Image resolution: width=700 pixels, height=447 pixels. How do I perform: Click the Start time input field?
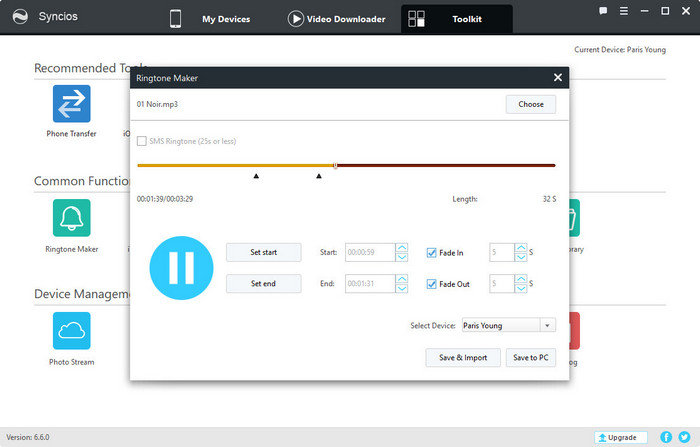click(x=370, y=252)
